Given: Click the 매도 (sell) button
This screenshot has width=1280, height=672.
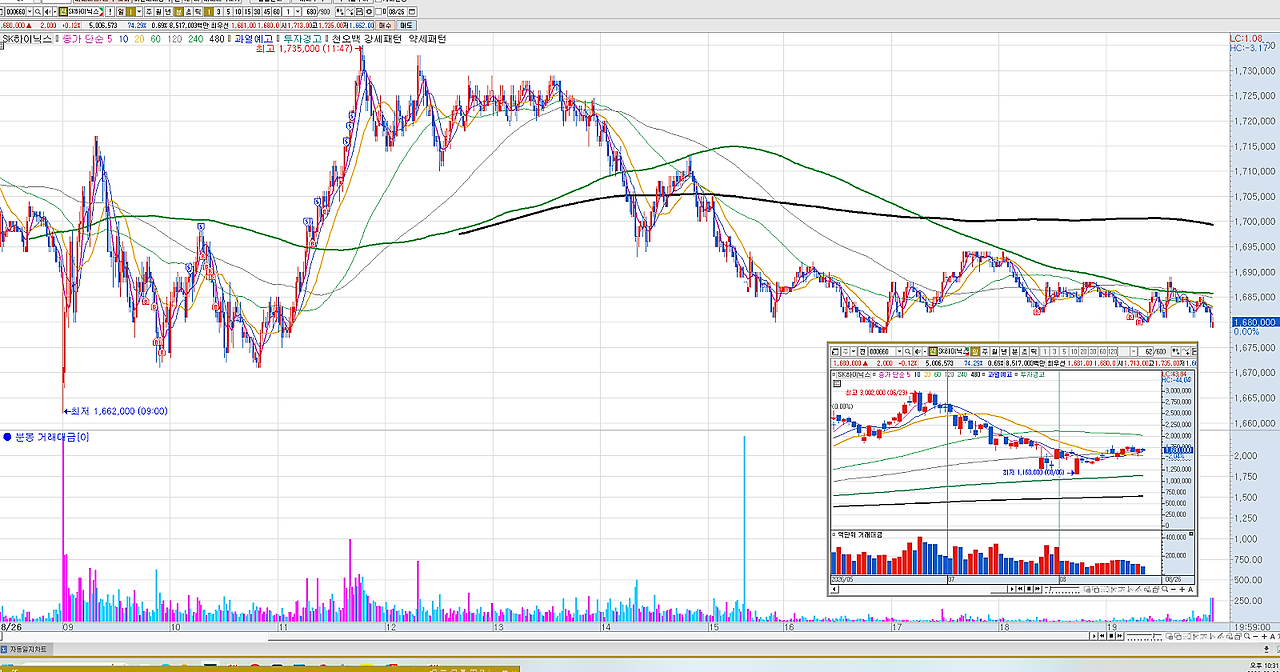Looking at the screenshot, I should (406, 25).
